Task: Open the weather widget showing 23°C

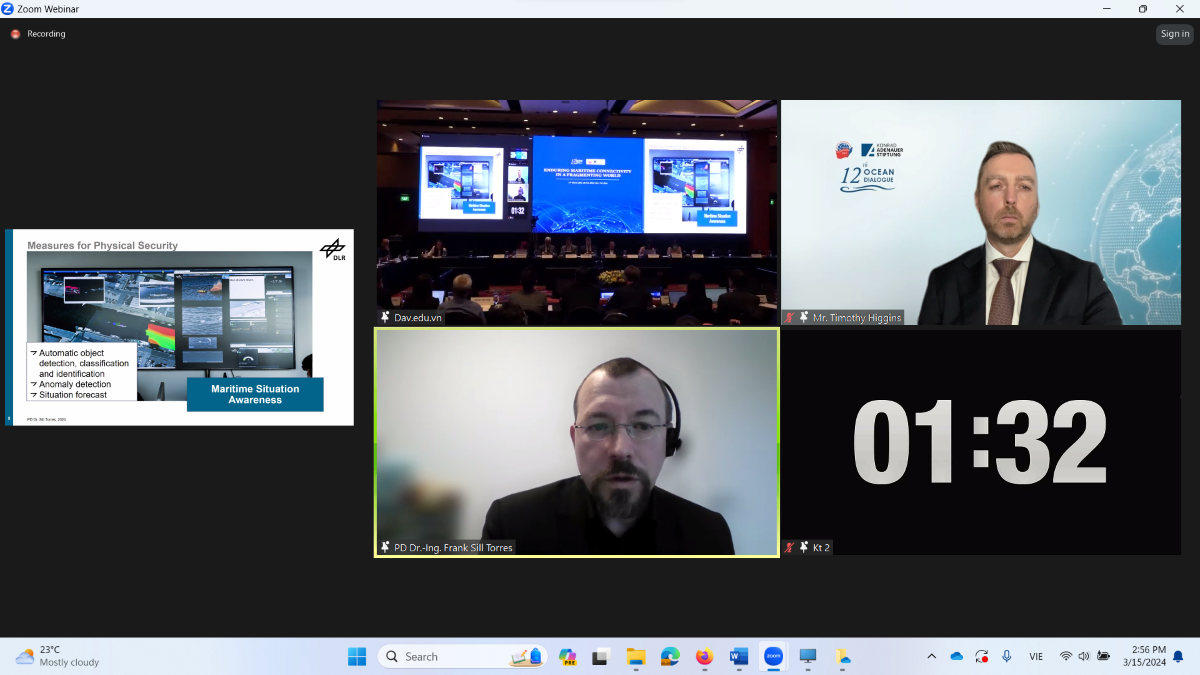Action: coord(58,656)
